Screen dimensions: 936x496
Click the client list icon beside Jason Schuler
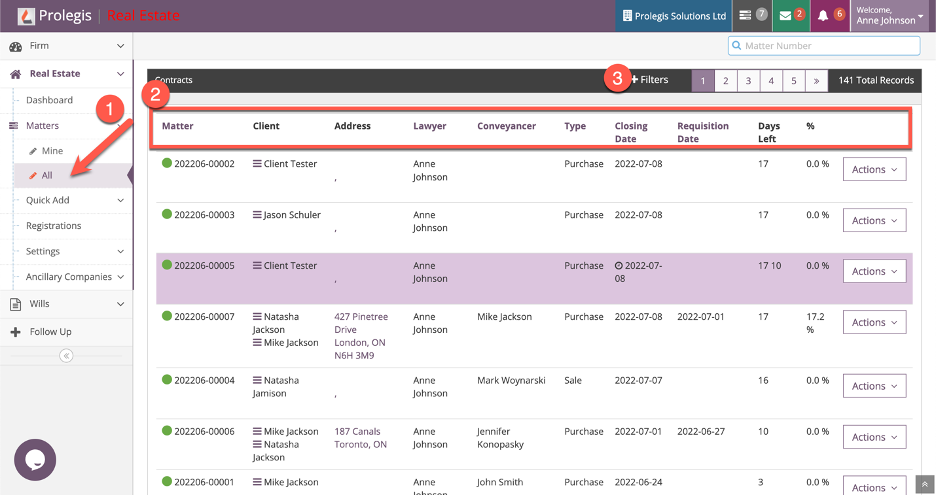pos(257,215)
